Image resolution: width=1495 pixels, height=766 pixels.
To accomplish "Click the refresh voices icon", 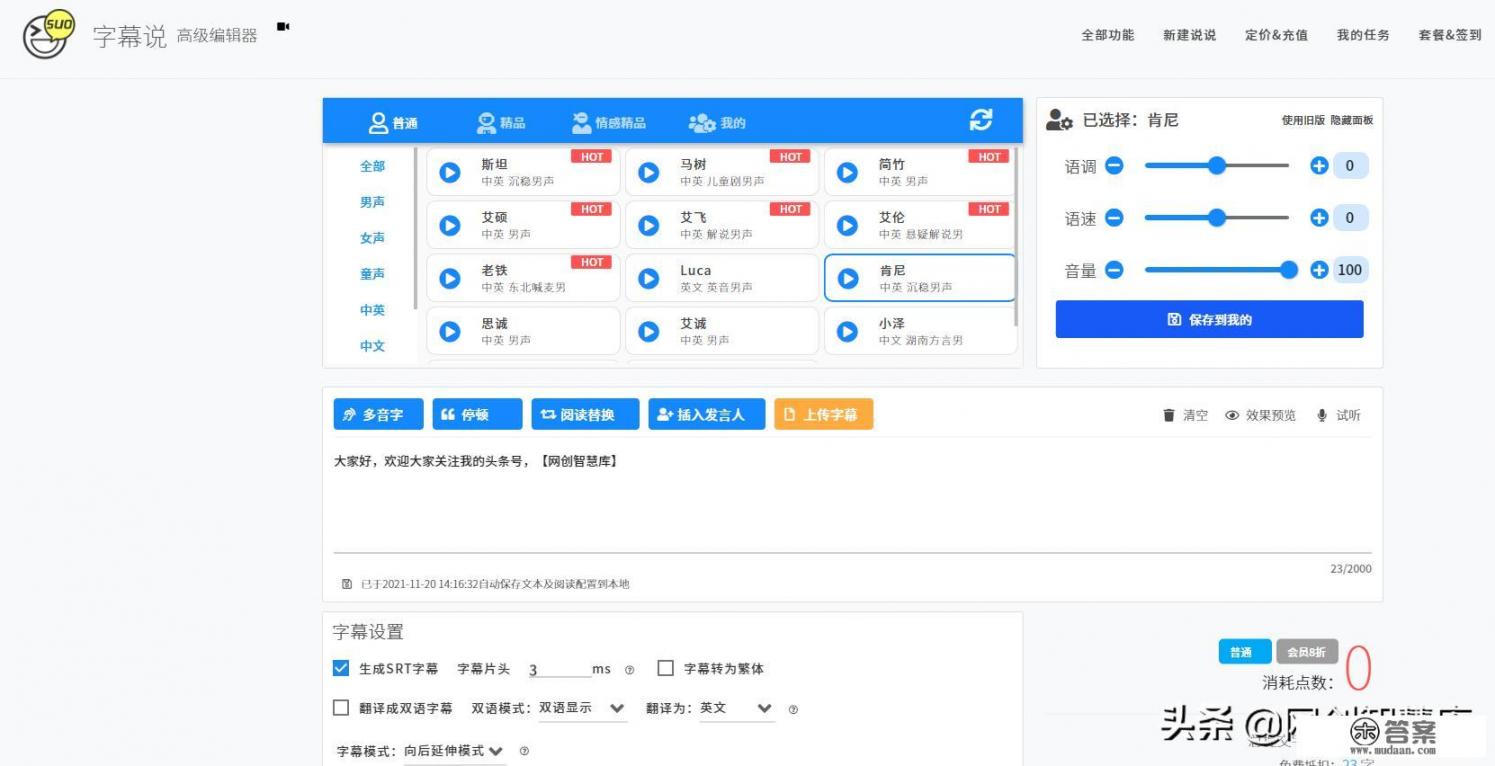I will (981, 121).
